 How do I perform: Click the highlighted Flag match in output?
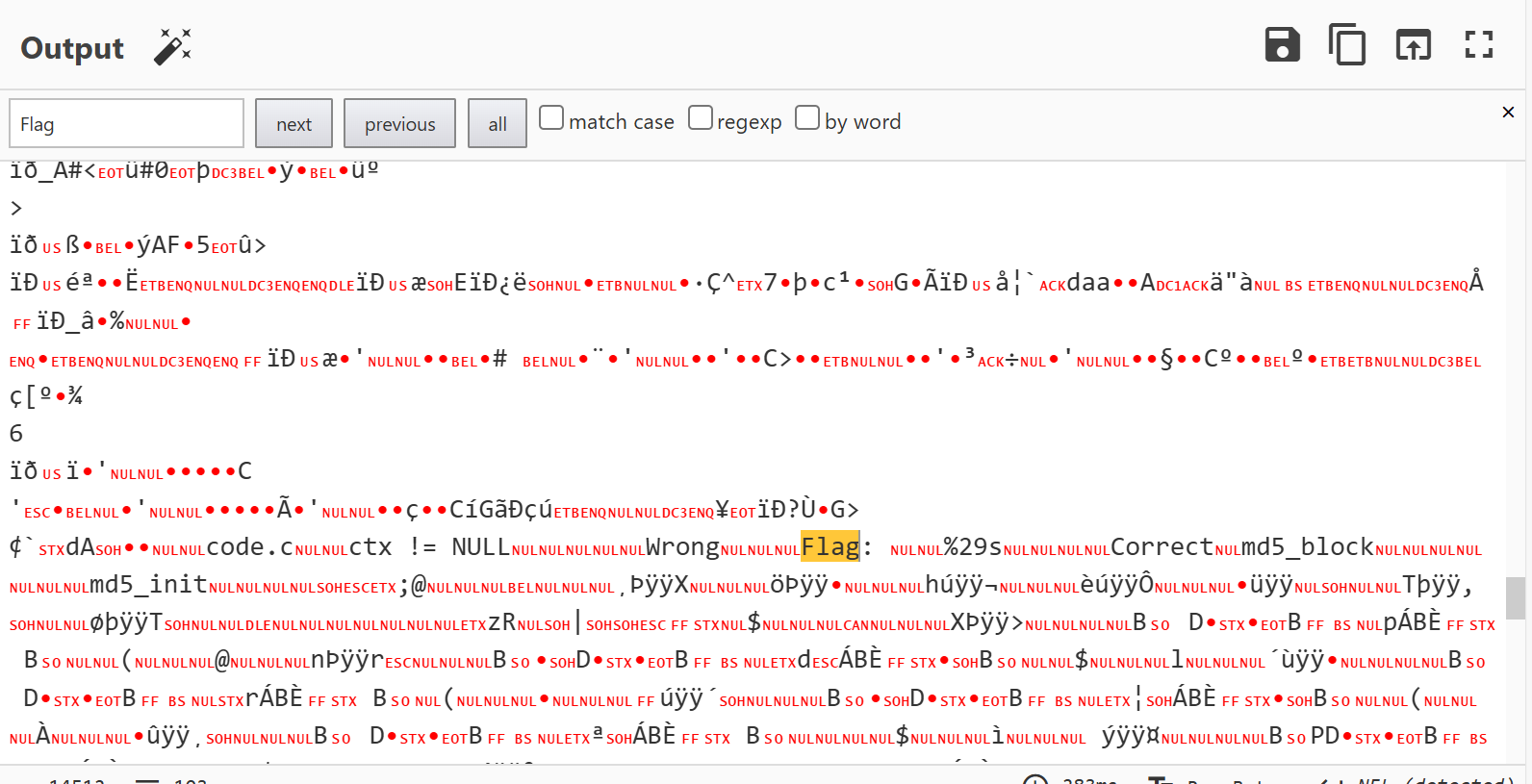click(830, 546)
